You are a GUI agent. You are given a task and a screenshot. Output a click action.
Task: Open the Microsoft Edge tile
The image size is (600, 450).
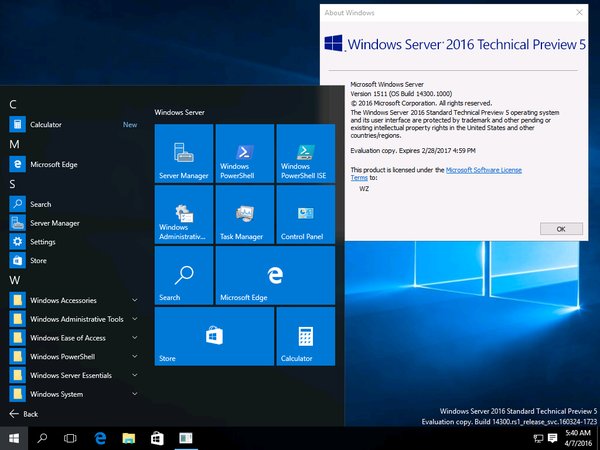pos(275,276)
